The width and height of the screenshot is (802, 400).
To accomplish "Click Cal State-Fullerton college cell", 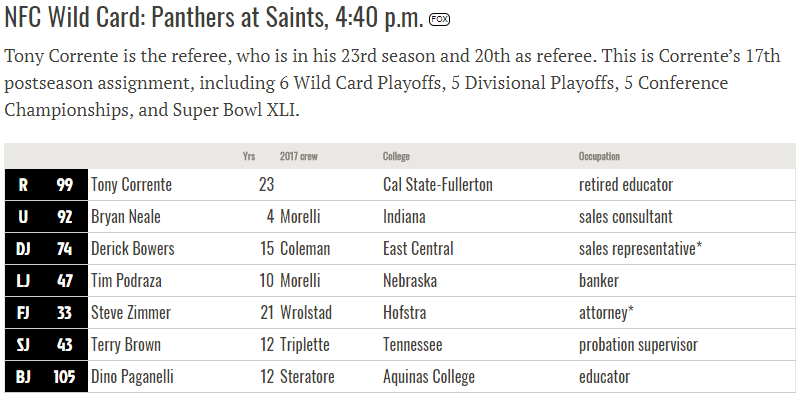I will click(438, 185).
